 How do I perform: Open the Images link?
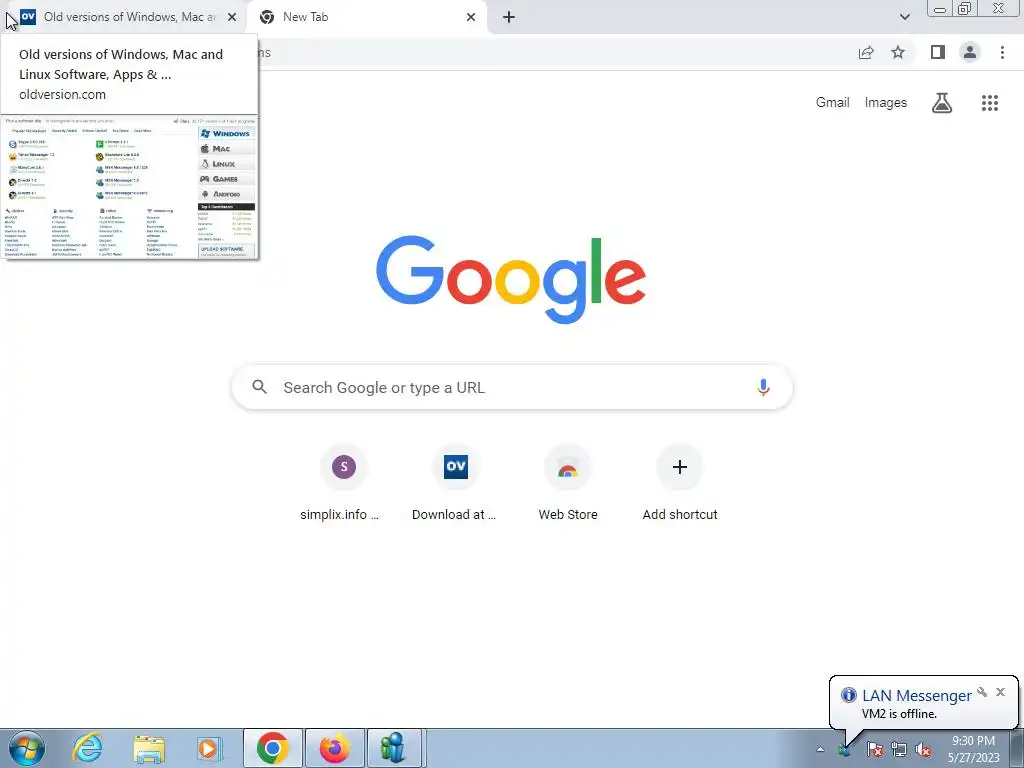click(886, 103)
